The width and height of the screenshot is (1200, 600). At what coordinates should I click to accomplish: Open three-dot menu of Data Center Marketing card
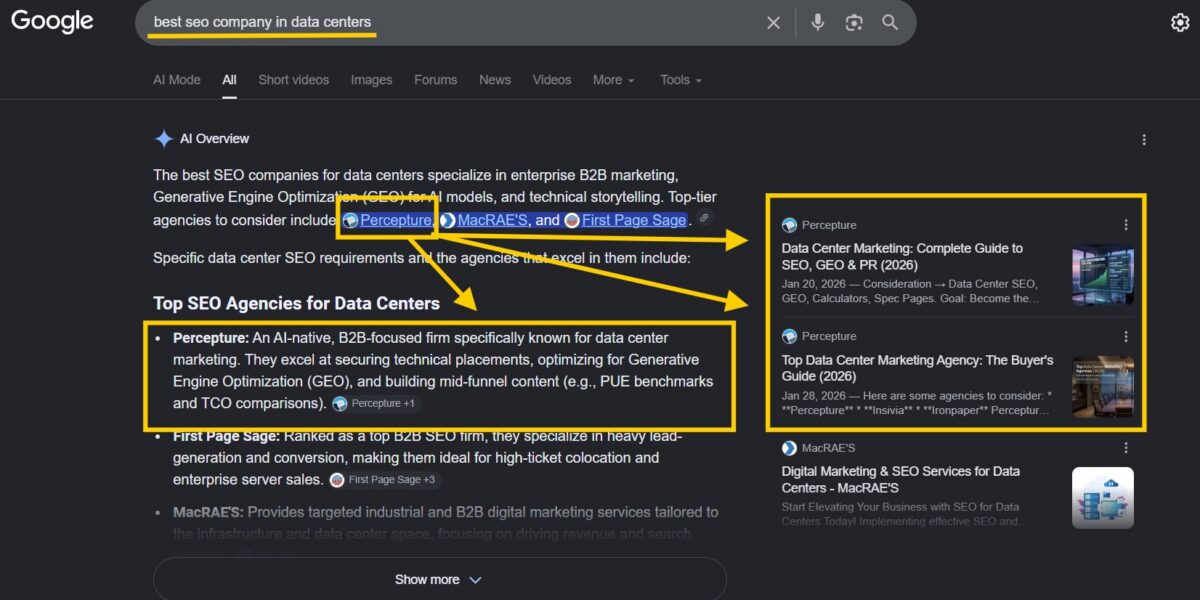click(1126, 225)
